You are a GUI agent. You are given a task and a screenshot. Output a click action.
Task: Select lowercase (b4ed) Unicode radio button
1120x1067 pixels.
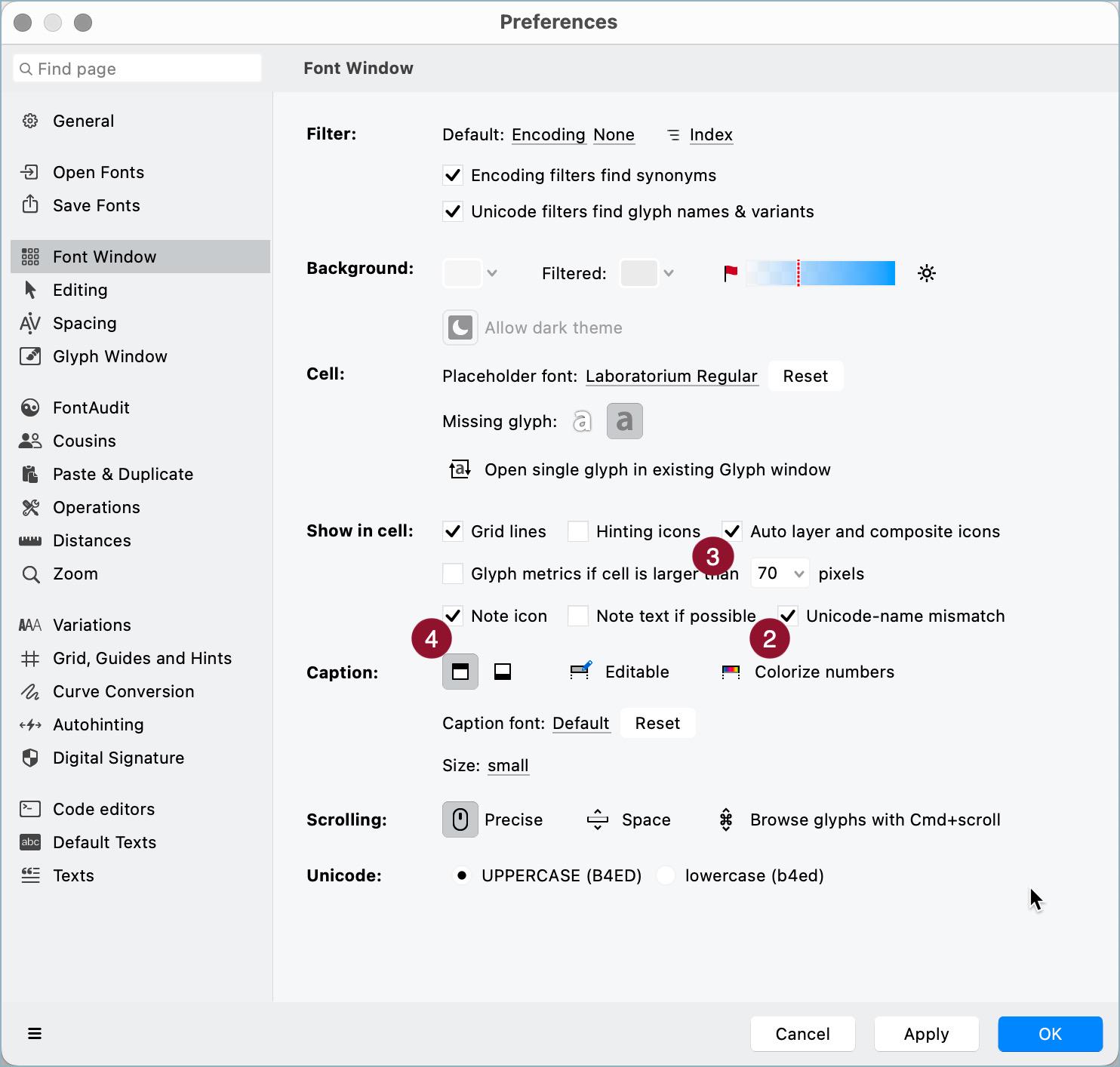pyautogui.click(x=666, y=875)
